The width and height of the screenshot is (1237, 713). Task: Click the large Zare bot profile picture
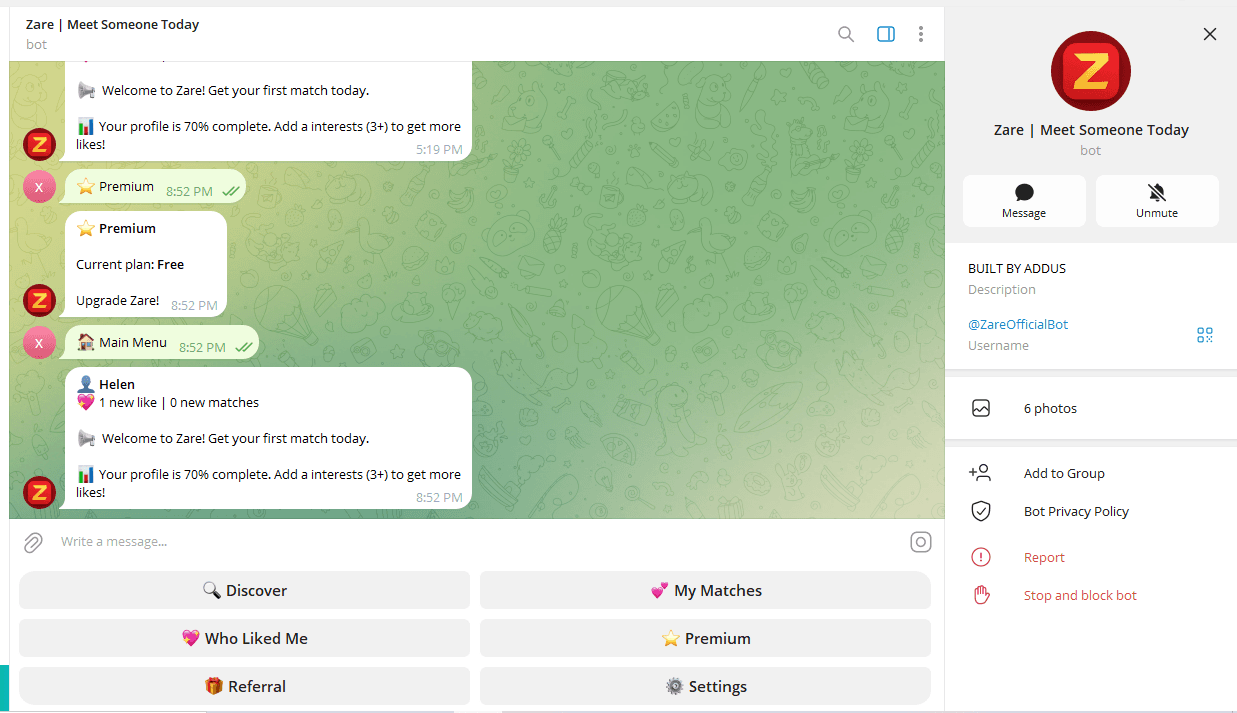point(1091,70)
